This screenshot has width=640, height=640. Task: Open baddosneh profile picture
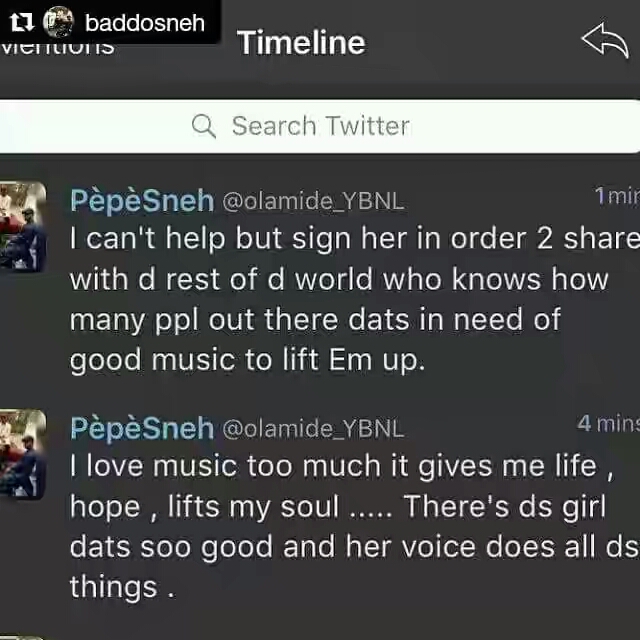58,22
